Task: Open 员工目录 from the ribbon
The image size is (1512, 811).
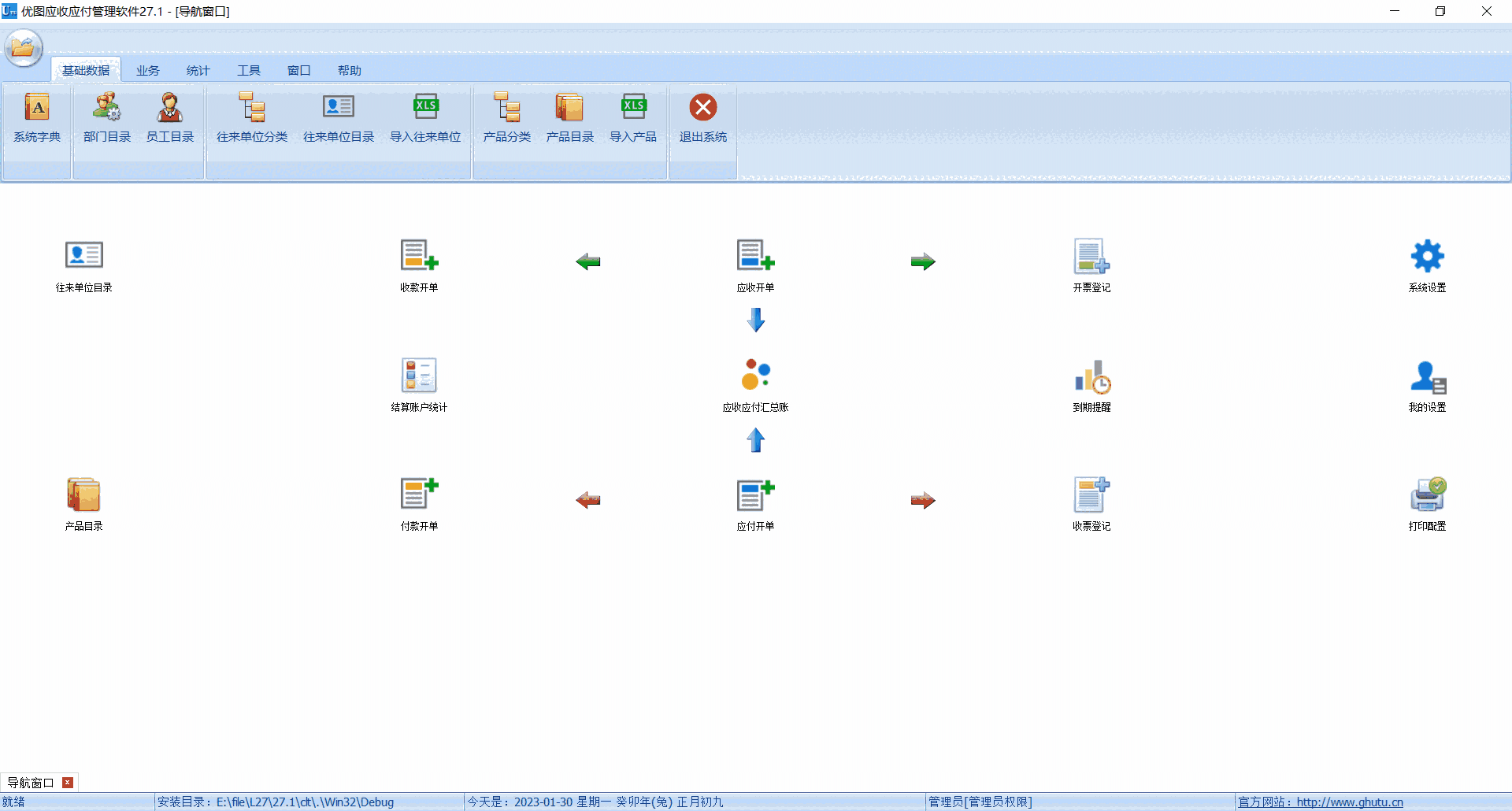Action: pyautogui.click(x=170, y=117)
